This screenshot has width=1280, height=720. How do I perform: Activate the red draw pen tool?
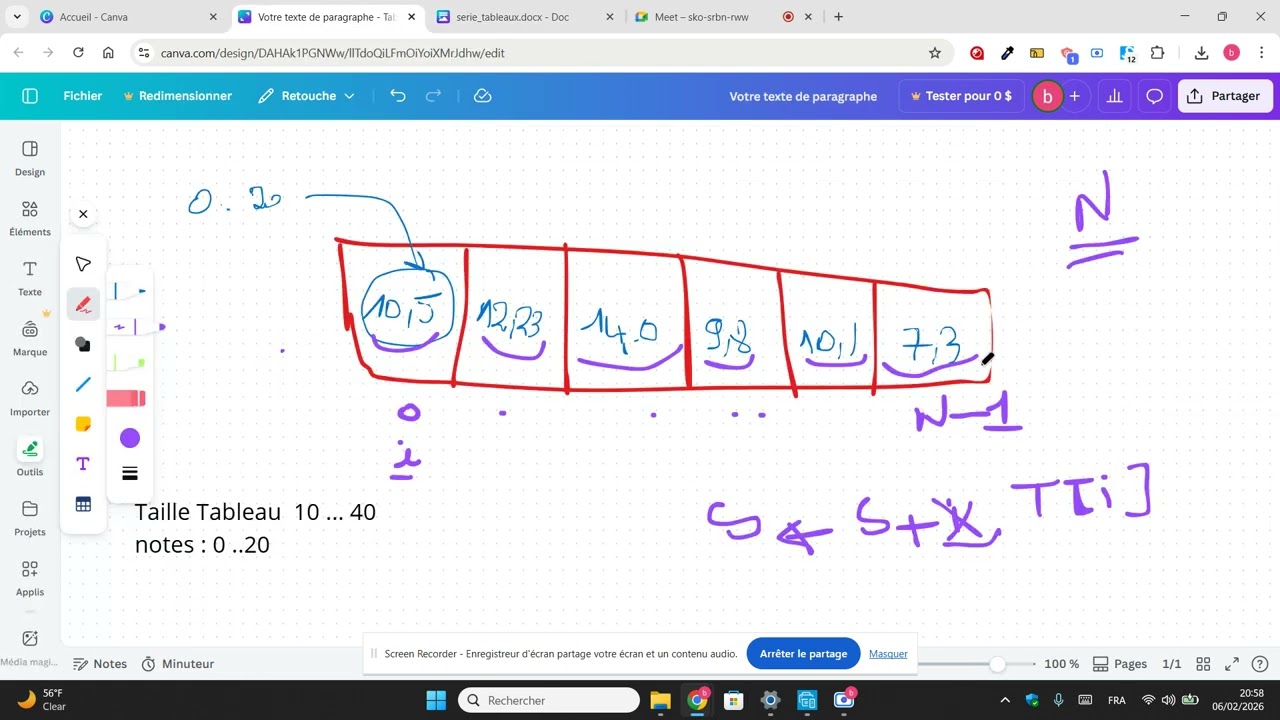pyautogui.click(x=83, y=304)
